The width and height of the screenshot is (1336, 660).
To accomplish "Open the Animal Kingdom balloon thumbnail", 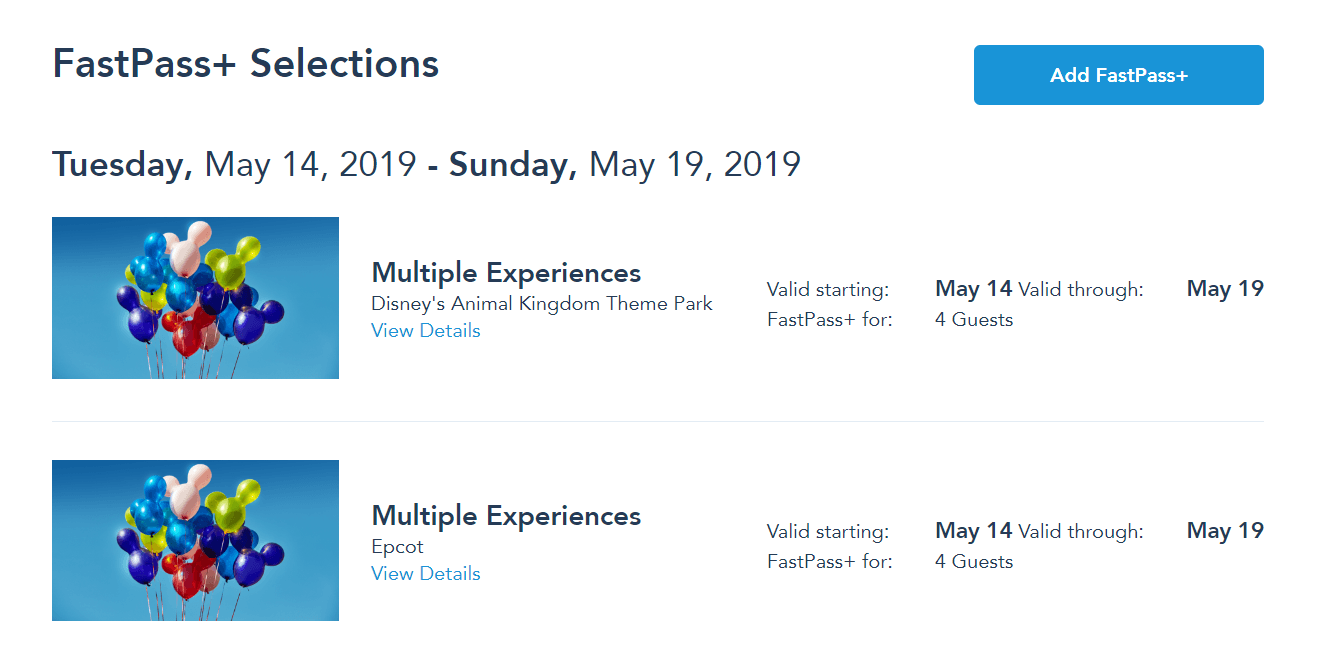I will (195, 298).
